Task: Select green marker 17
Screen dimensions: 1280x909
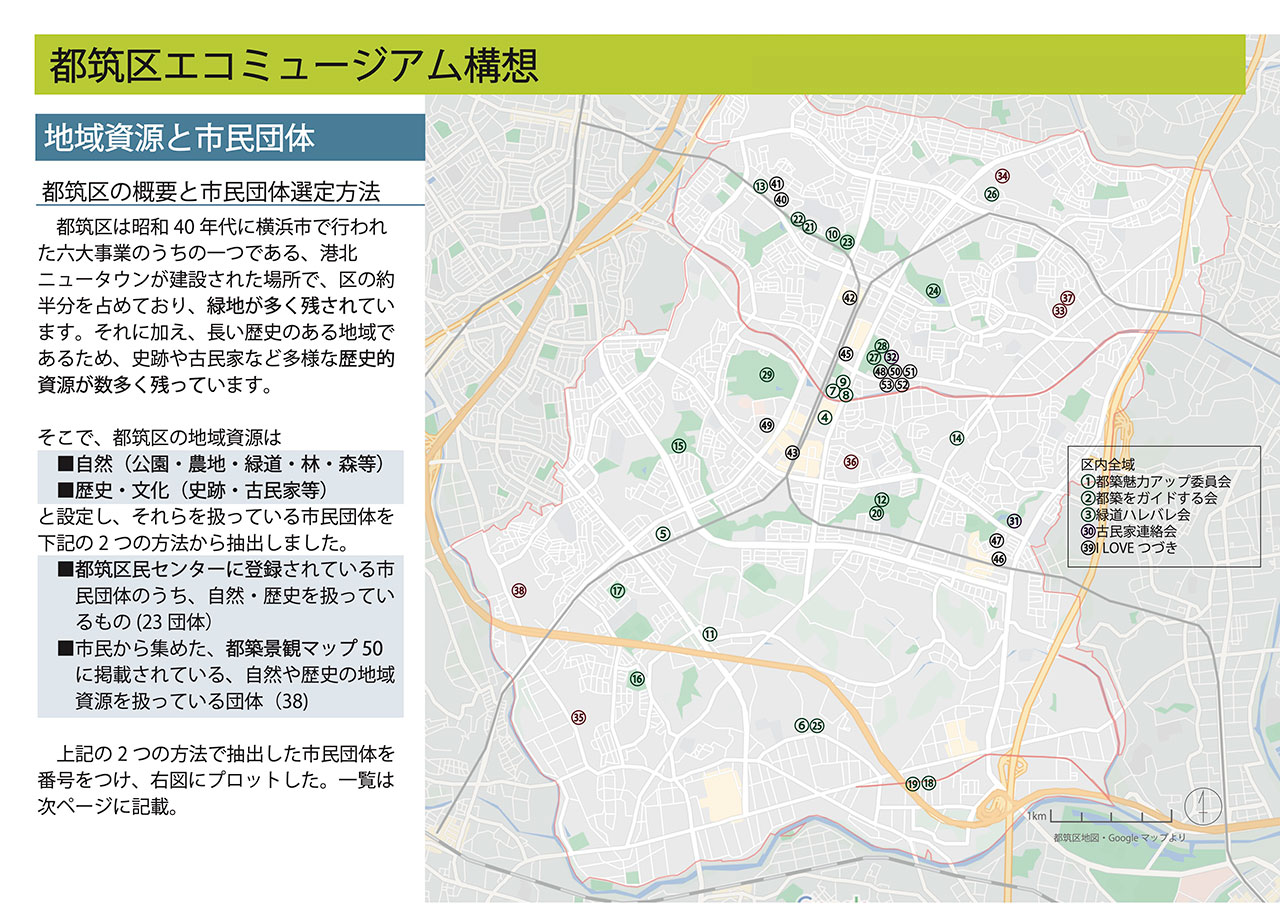Action: [617, 591]
